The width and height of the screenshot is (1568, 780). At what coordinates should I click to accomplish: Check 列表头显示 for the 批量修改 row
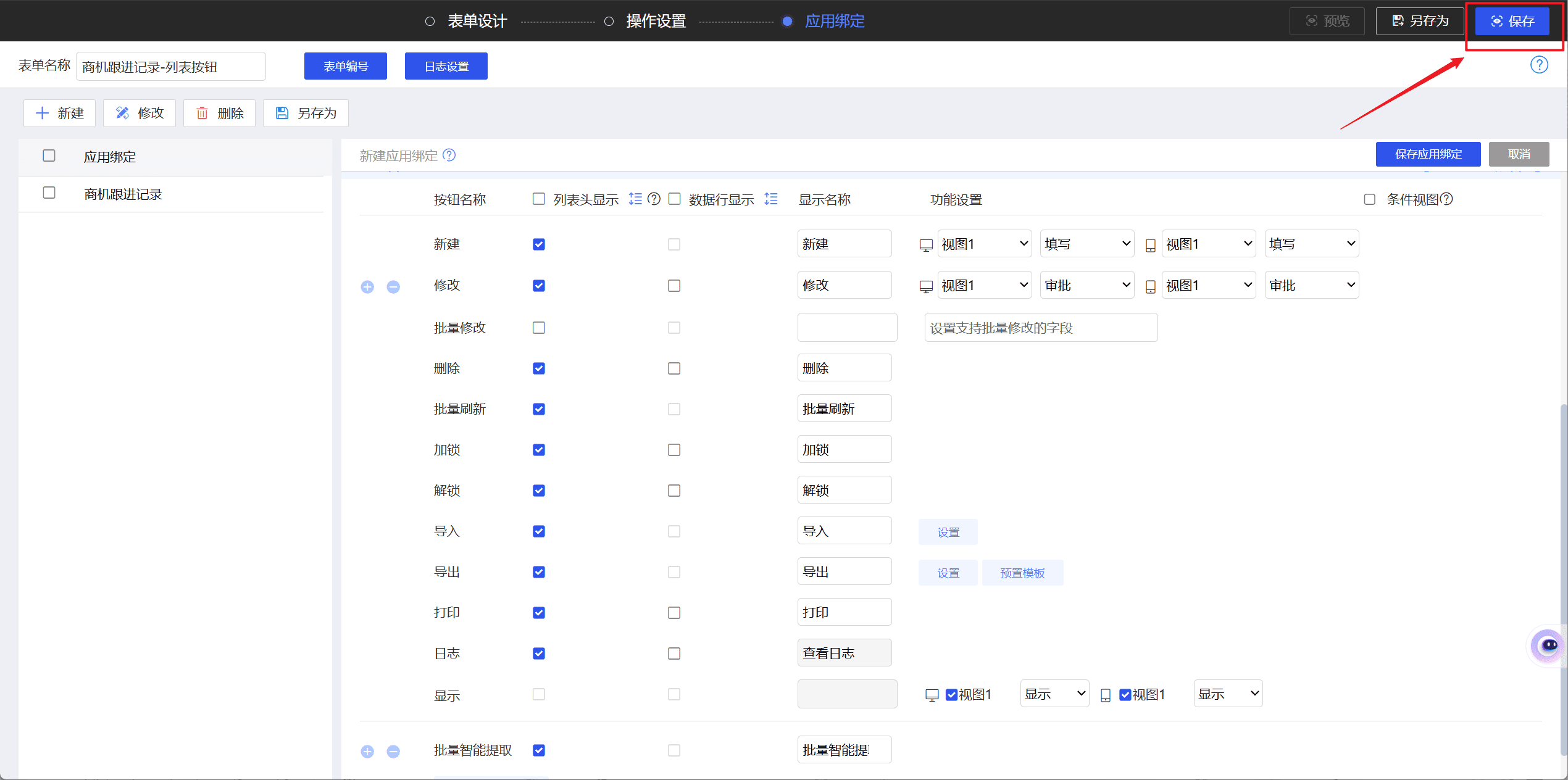[539, 328]
